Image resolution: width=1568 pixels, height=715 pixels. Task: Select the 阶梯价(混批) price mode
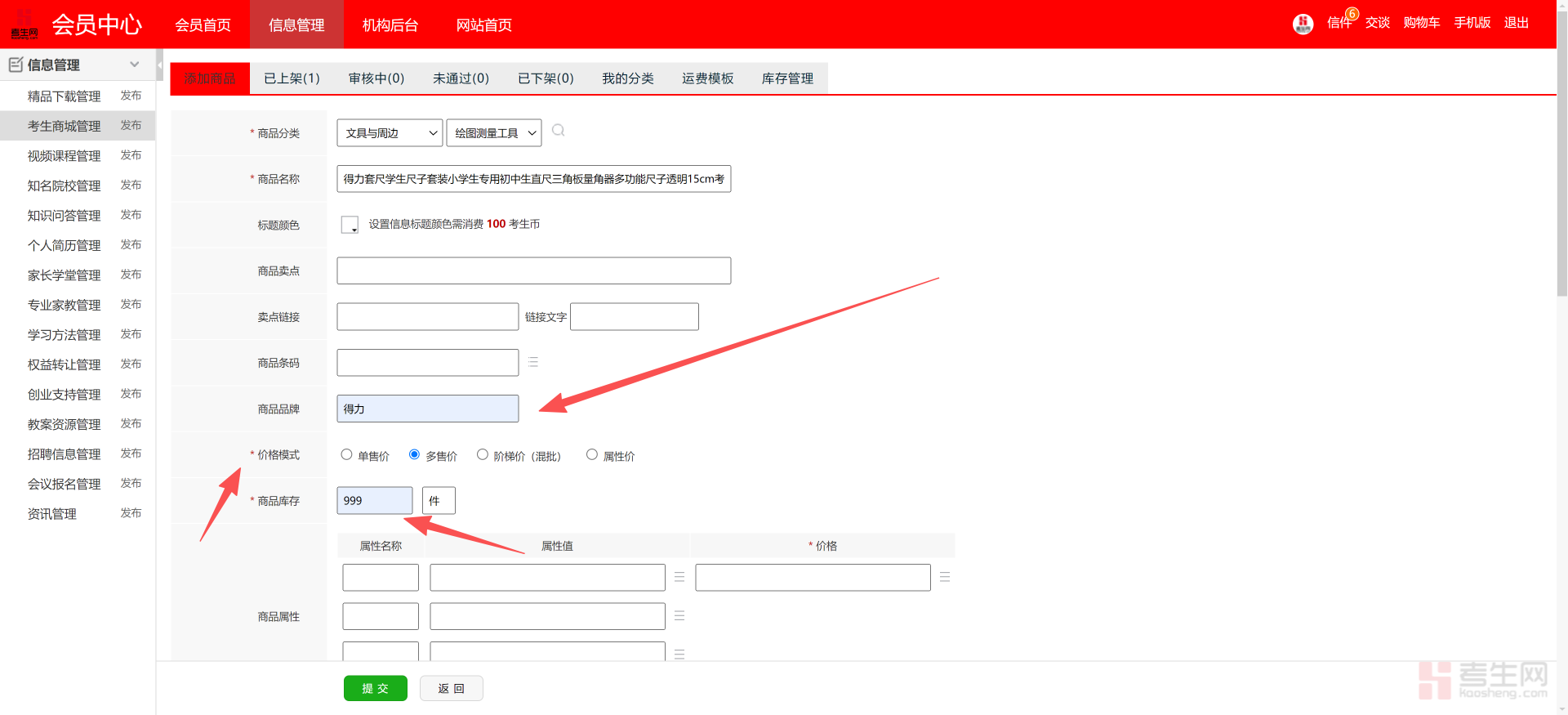pyautogui.click(x=483, y=455)
